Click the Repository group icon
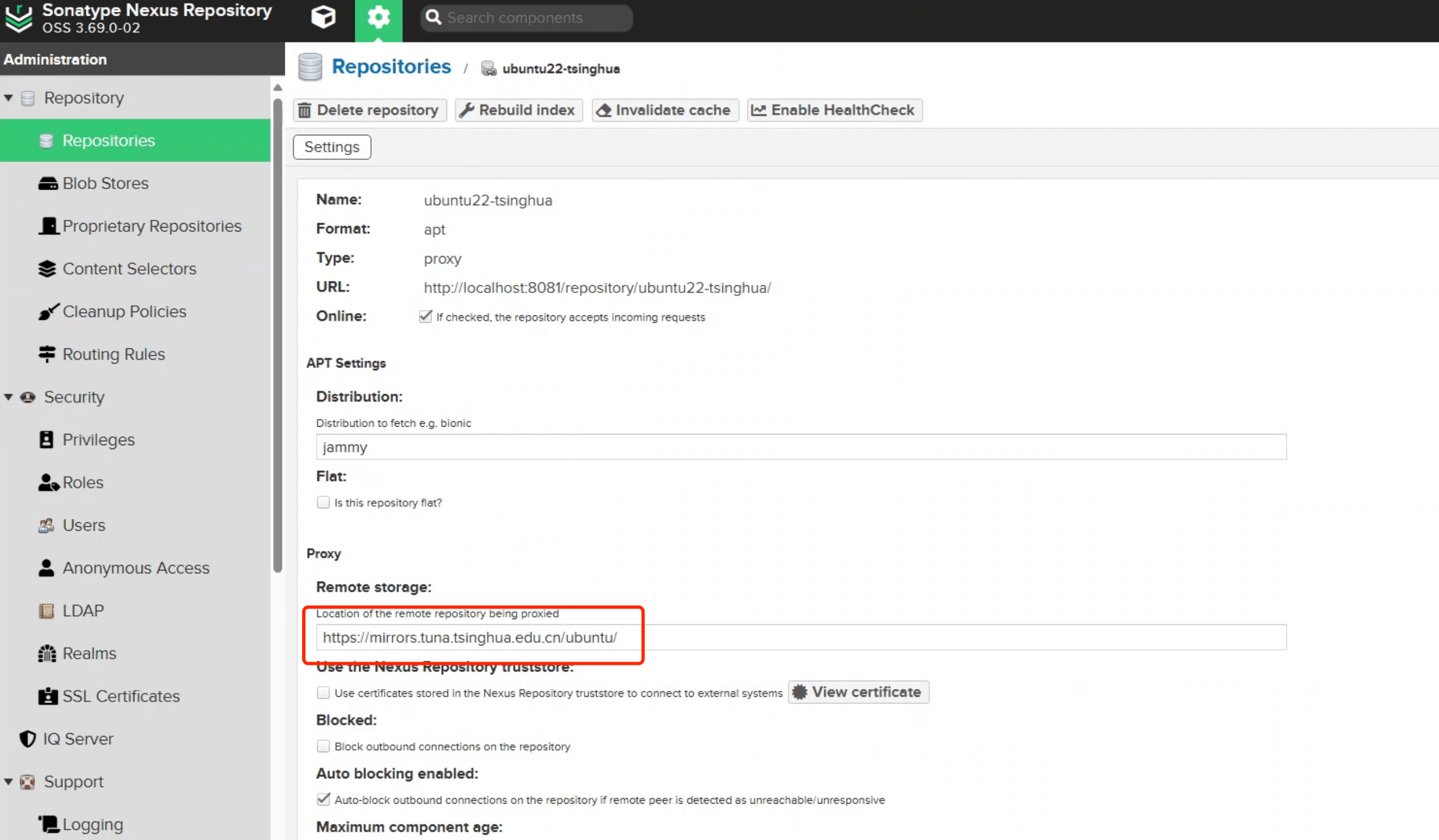The height and width of the screenshot is (840, 1439). 27,98
